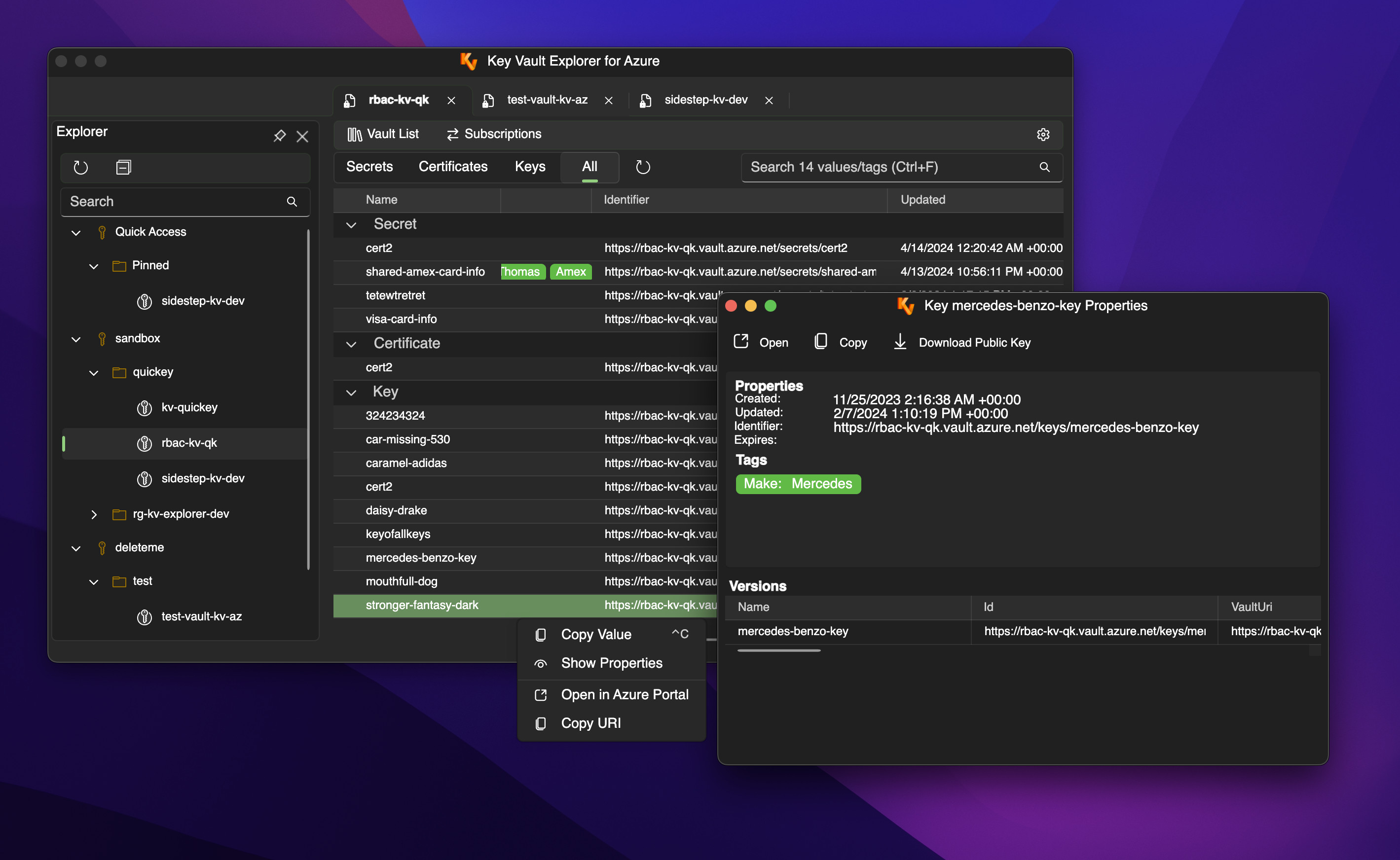This screenshot has height=860, width=1400.
Task: Refresh the vault items list
Action: click(642, 167)
